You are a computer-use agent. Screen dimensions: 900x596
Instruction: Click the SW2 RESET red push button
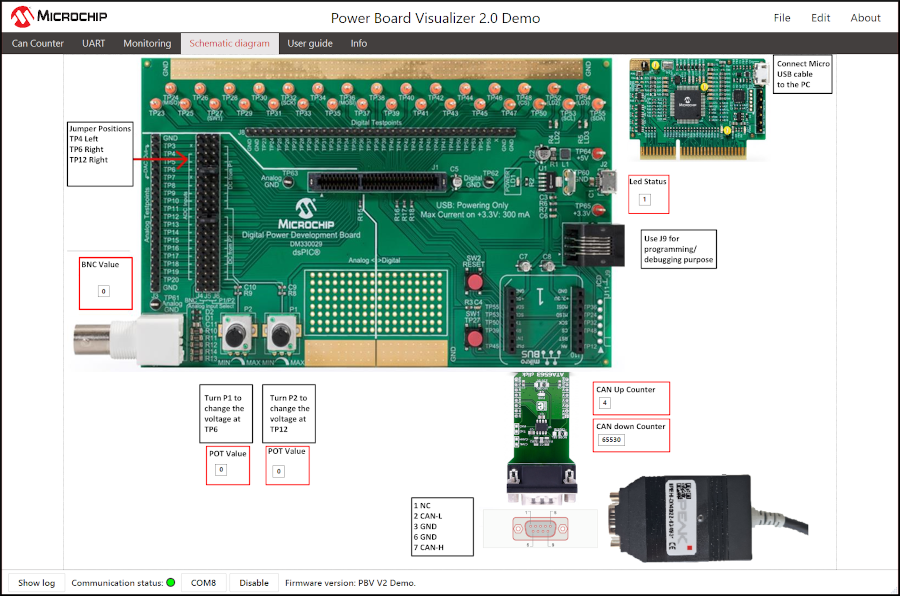[x=475, y=282]
